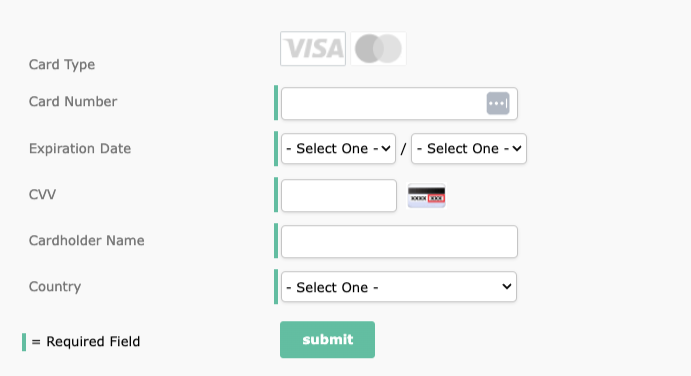Focus the CVV input box

click(x=339, y=195)
